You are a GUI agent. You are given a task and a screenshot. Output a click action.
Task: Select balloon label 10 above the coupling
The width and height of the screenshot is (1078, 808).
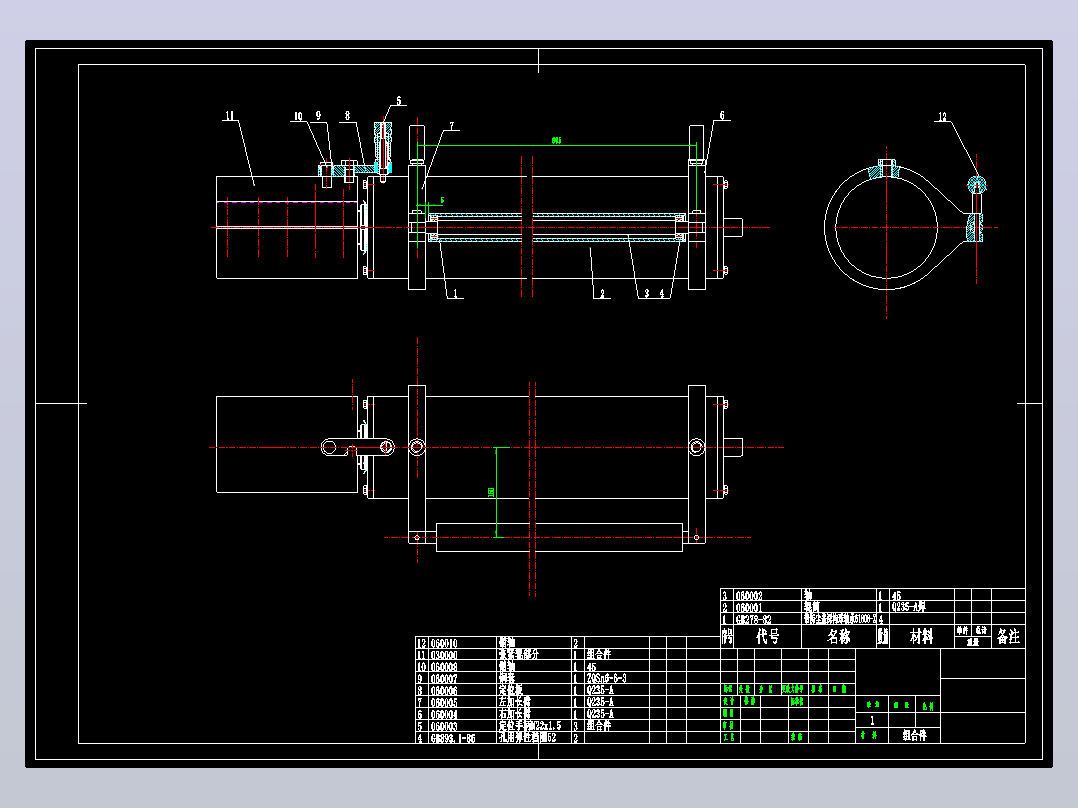point(298,116)
